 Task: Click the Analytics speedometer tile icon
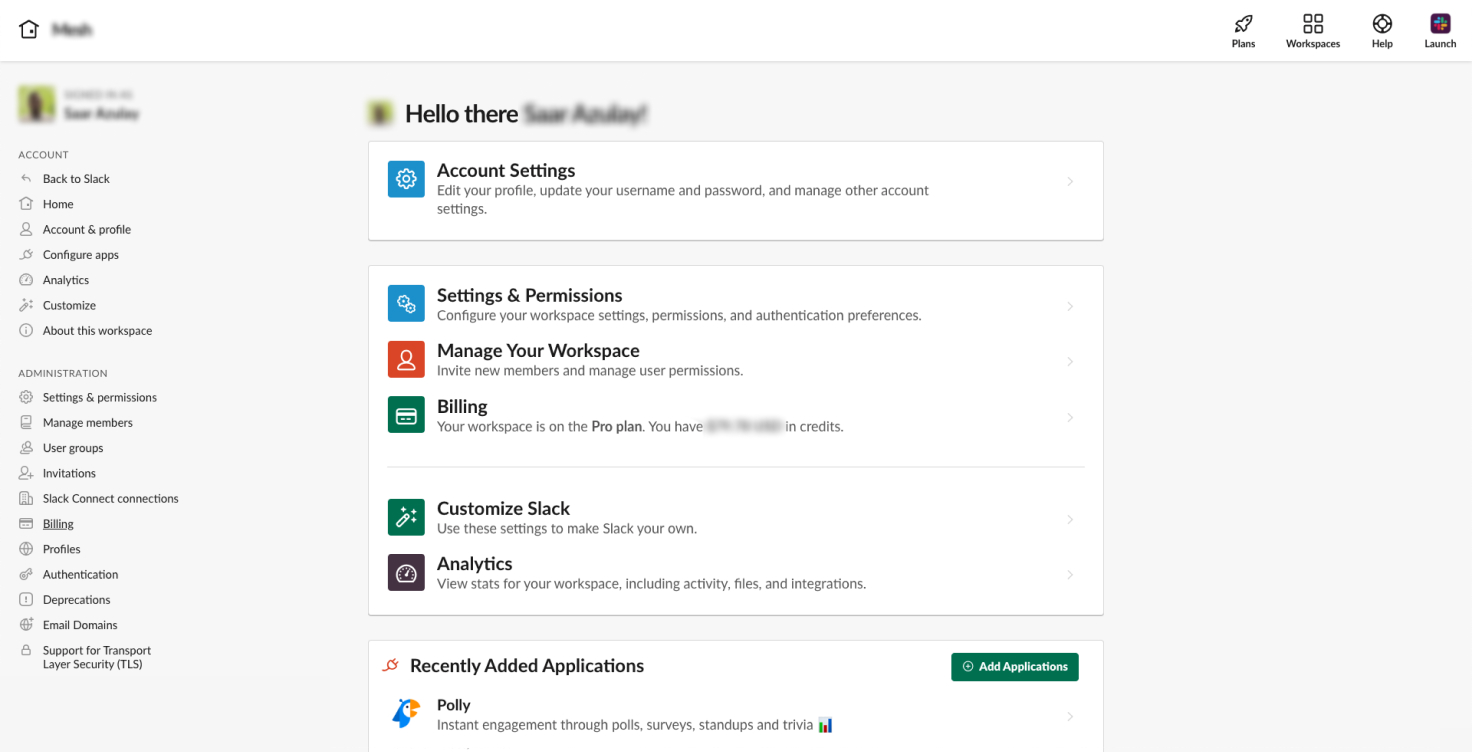(406, 573)
